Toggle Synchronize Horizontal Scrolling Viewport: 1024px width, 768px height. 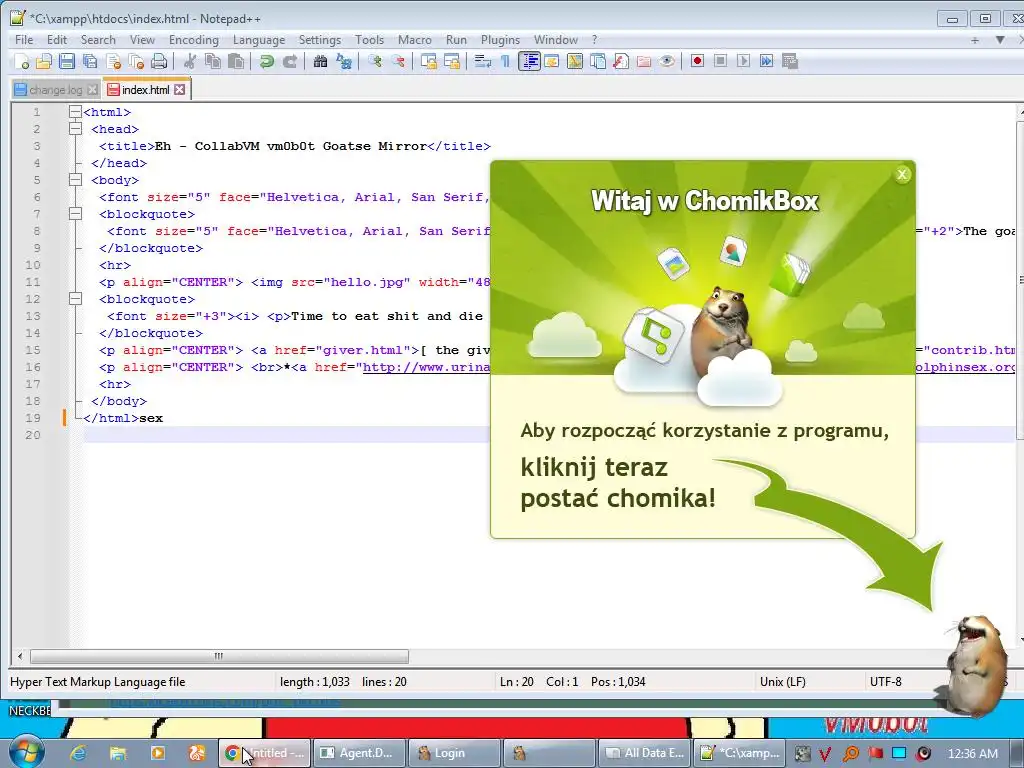pos(452,61)
